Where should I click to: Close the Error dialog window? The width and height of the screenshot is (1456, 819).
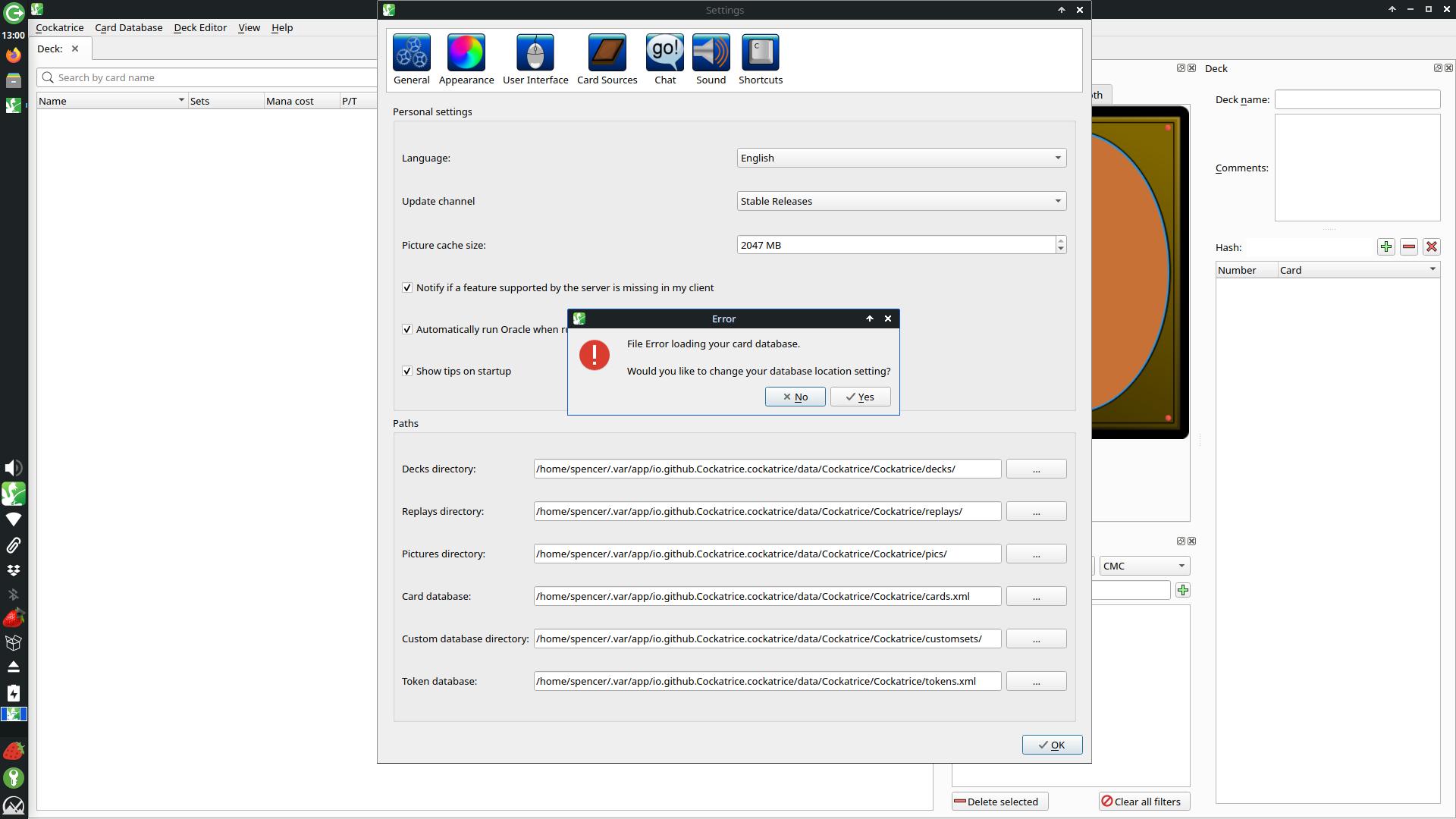[x=888, y=318]
